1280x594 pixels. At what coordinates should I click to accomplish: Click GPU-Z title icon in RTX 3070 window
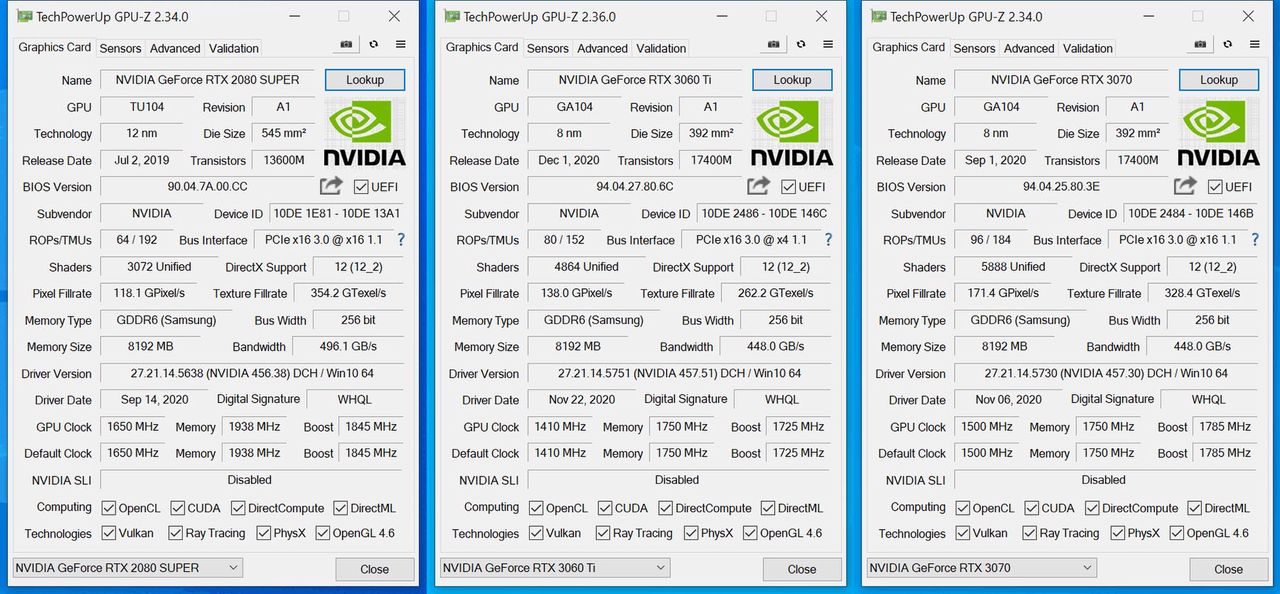point(880,16)
